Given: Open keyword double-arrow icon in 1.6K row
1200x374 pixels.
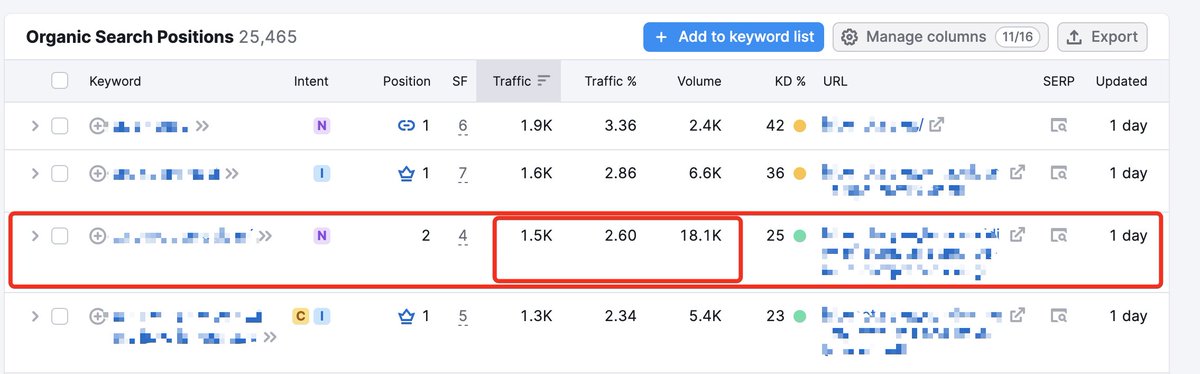Looking at the screenshot, I should [x=232, y=173].
